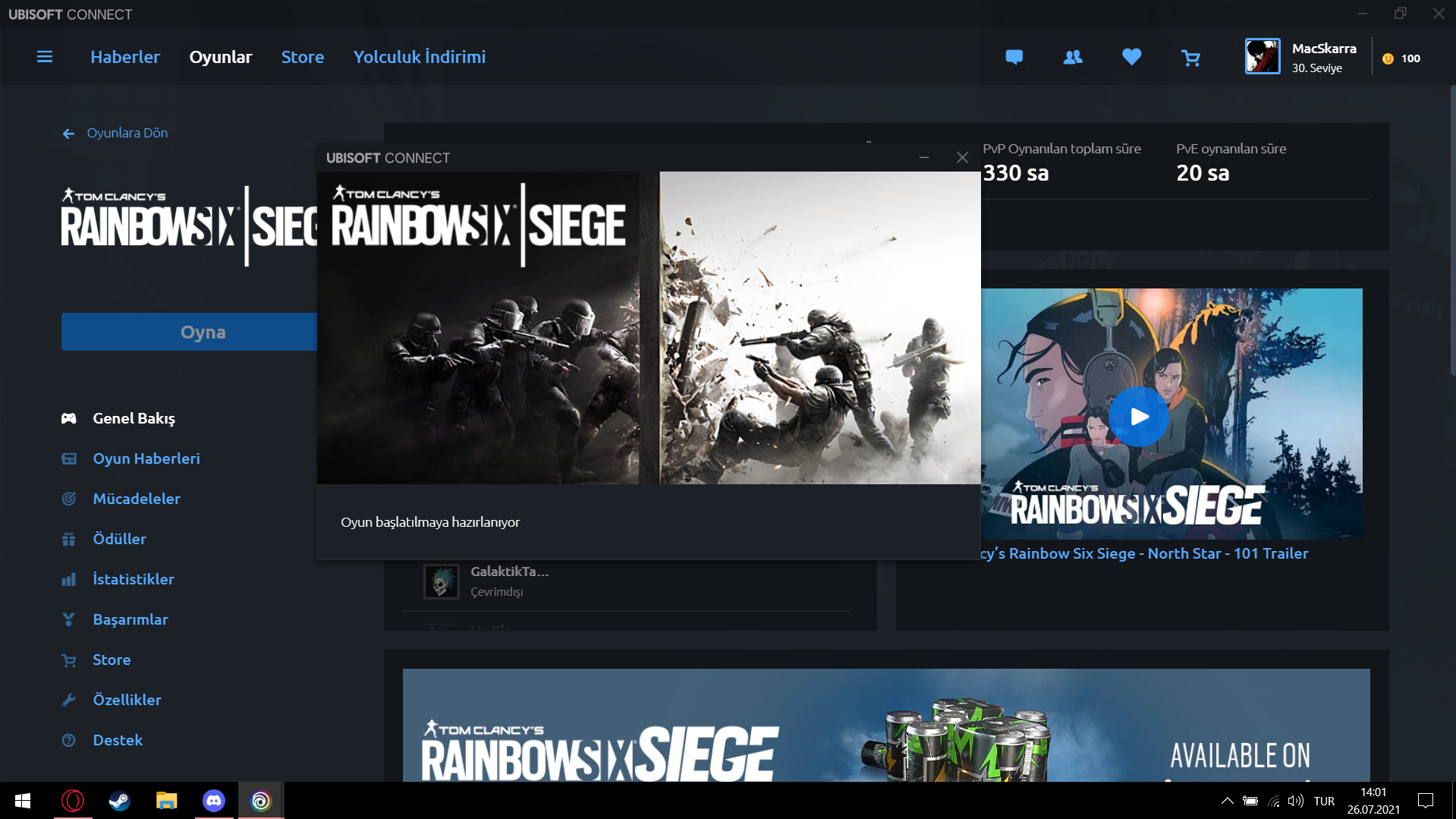The width and height of the screenshot is (1456, 819).
Task: Open the Özellikler section
Action: (x=127, y=700)
